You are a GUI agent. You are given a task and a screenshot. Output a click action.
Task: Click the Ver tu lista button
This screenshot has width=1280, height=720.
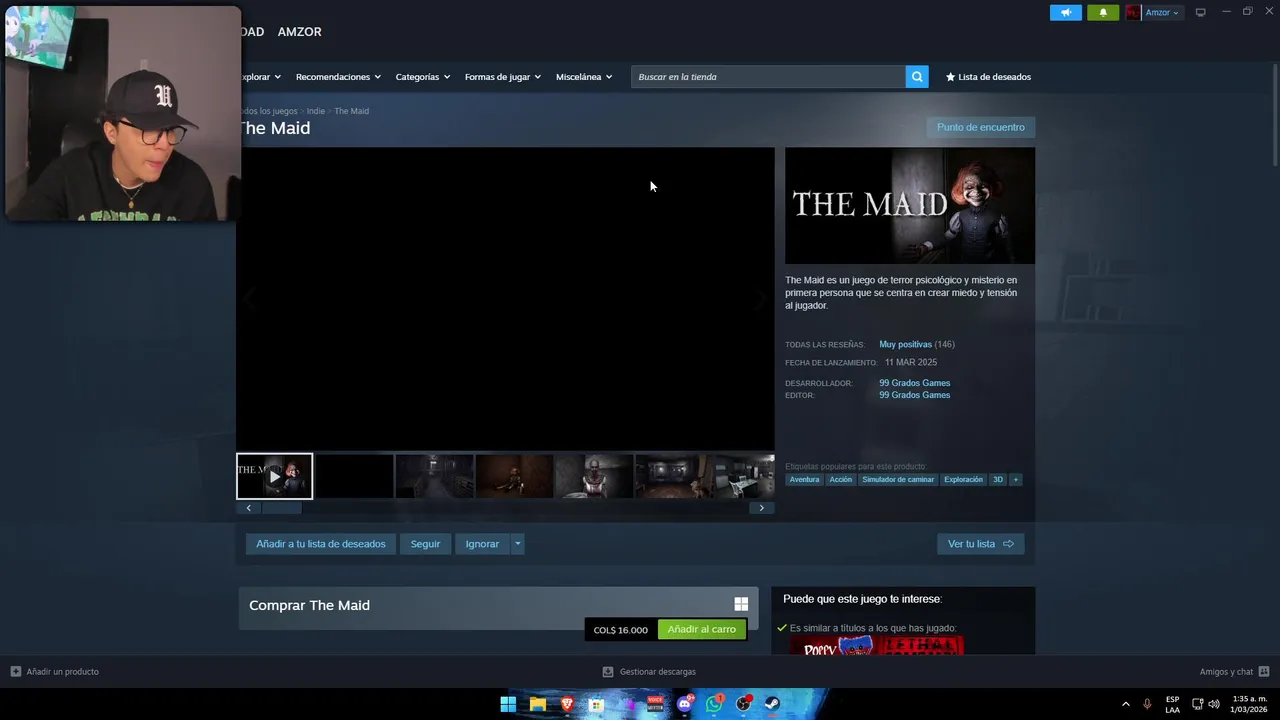tap(980, 544)
